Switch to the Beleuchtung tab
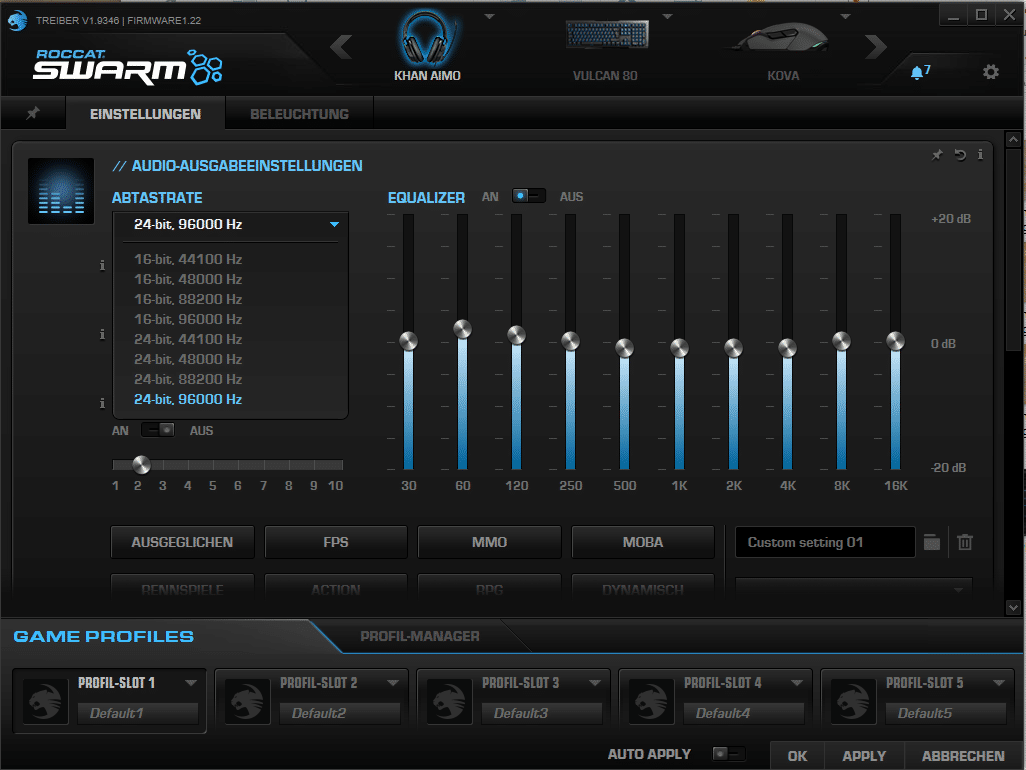Image resolution: width=1026 pixels, height=770 pixels. pos(299,114)
